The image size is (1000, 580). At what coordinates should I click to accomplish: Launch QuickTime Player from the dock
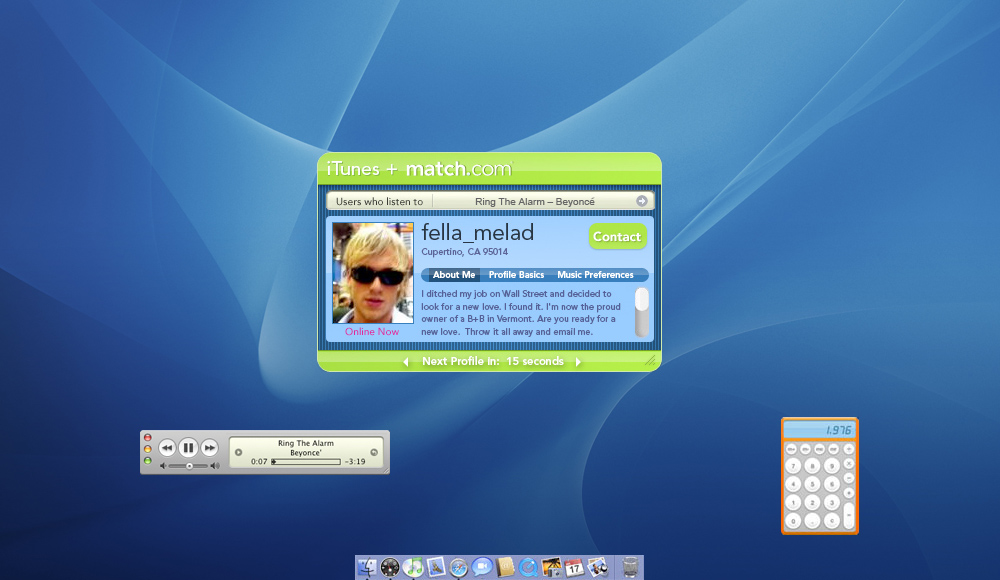(528, 567)
